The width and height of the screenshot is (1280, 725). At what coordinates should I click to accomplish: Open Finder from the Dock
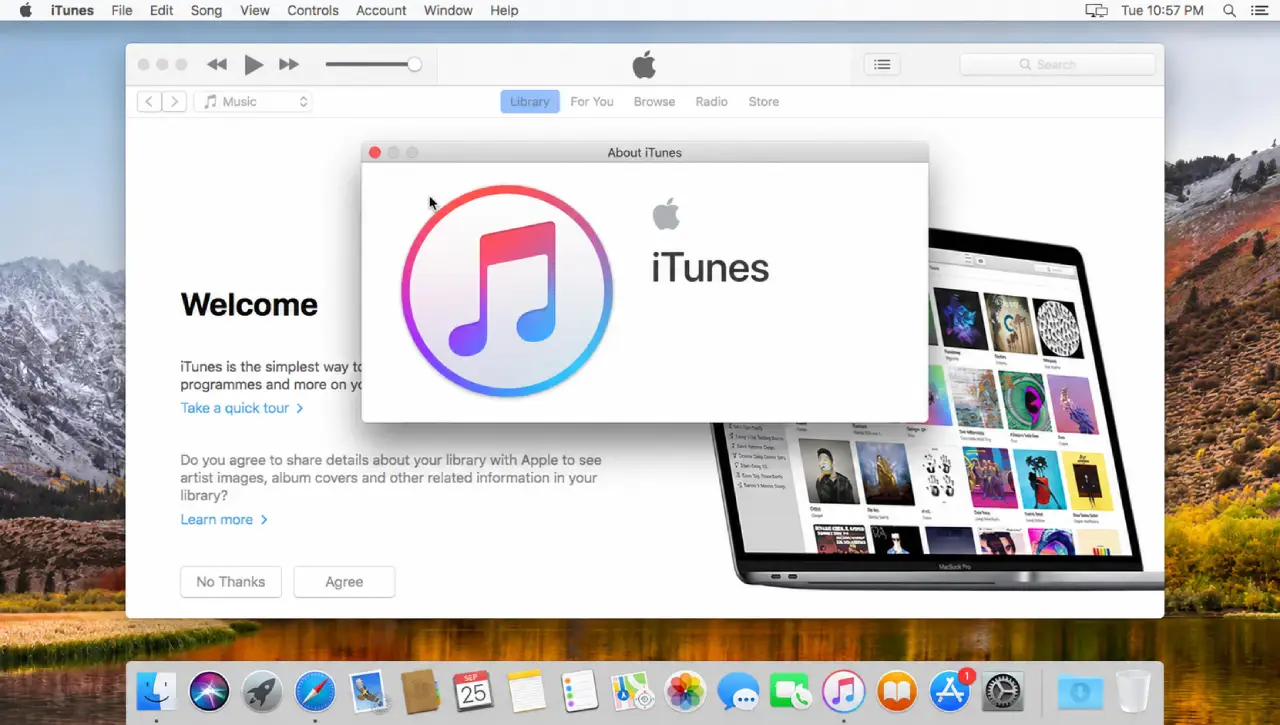pyautogui.click(x=156, y=690)
